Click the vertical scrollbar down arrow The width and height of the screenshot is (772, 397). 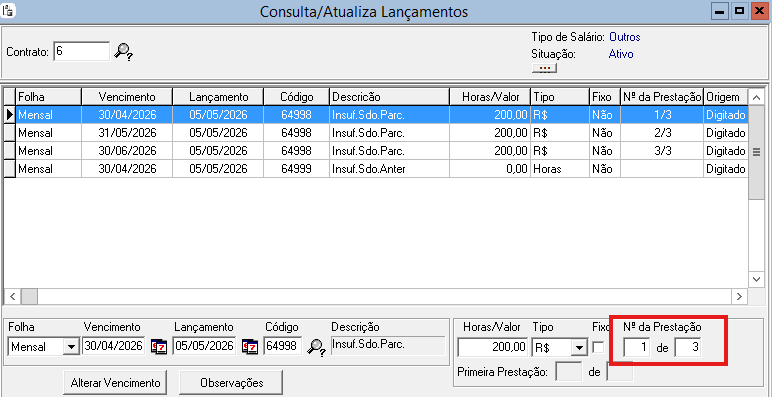(756, 279)
